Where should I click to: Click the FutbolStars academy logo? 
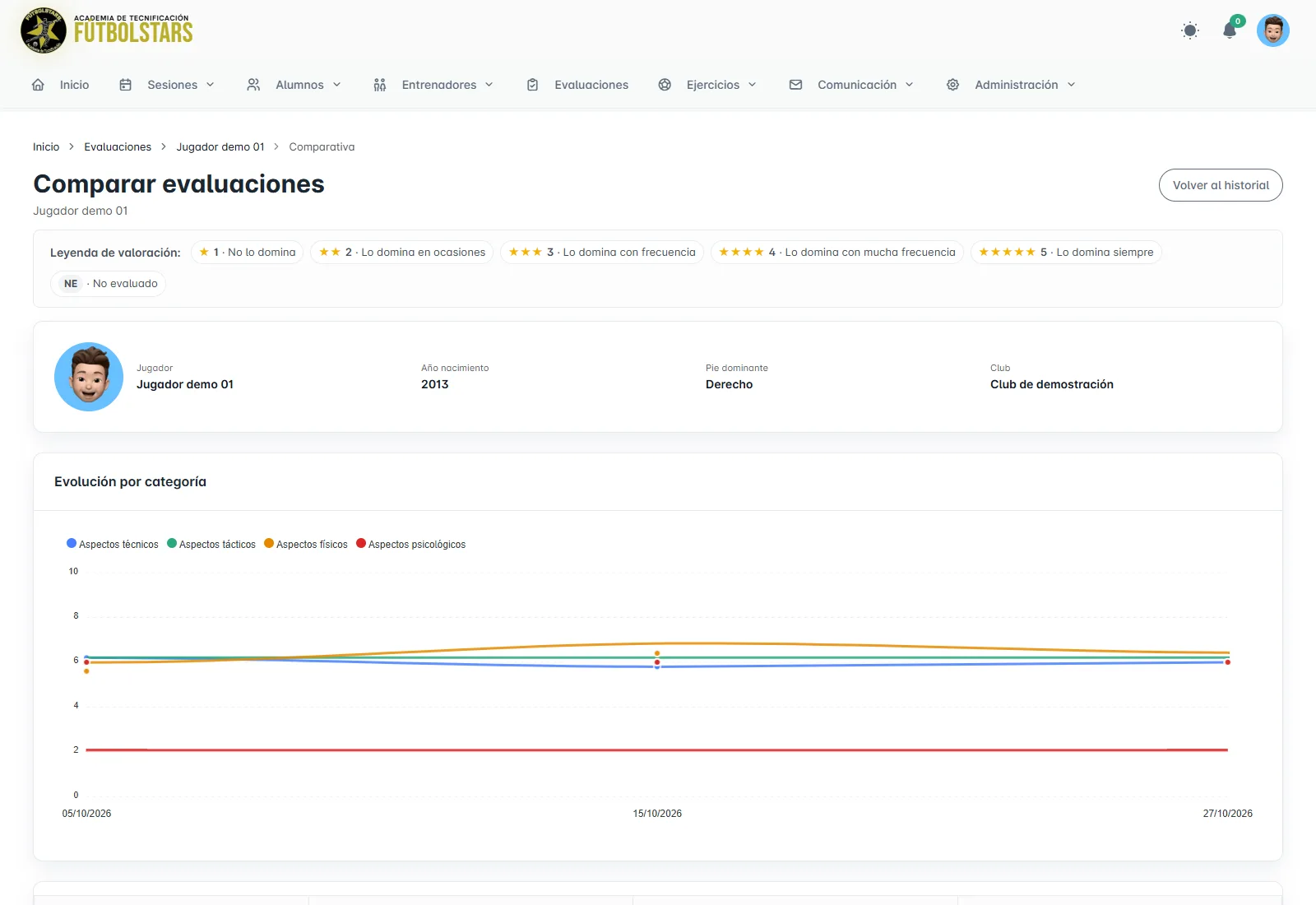(x=107, y=30)
